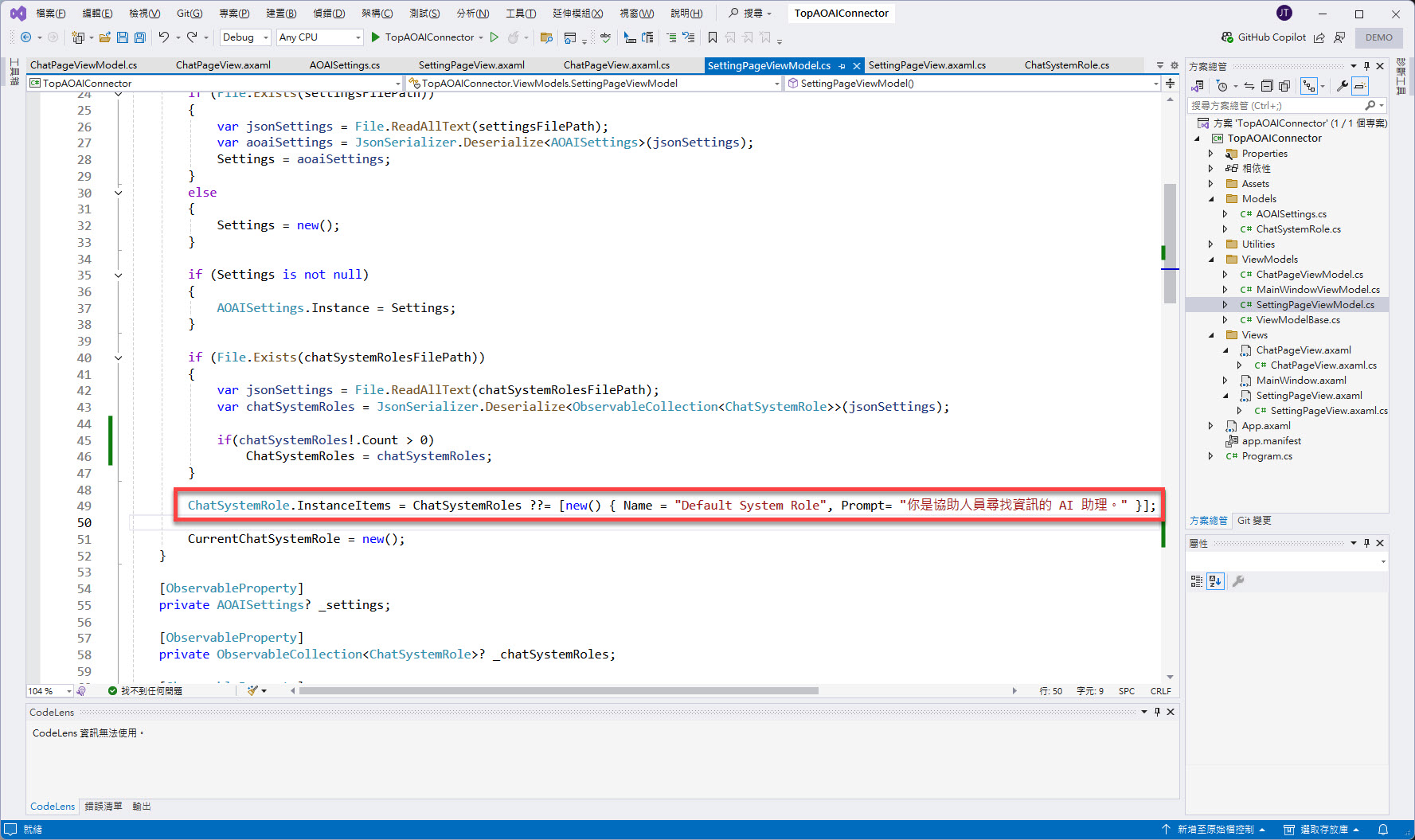Click the Send Feedback icon
Viewport: 1415px width, 840px height.
1339,37
